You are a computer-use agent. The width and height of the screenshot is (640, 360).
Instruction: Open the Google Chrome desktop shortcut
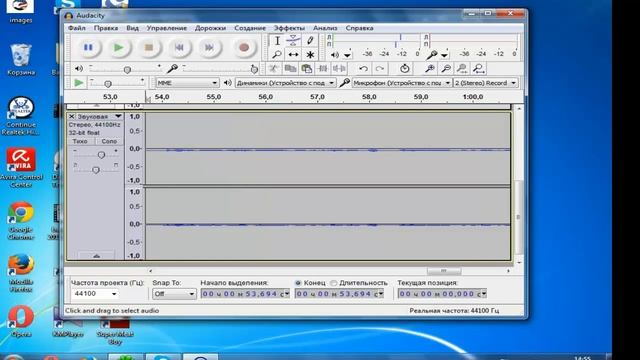coord(20,220)
